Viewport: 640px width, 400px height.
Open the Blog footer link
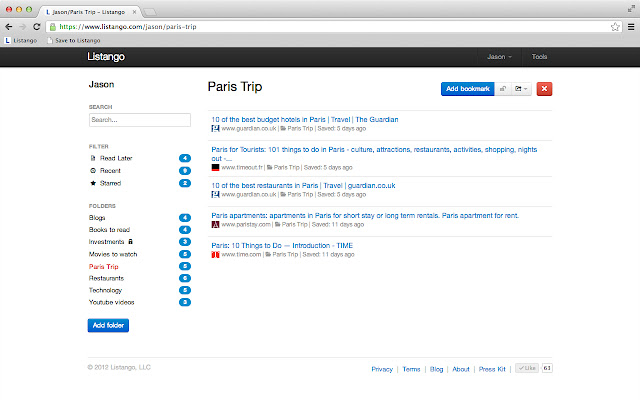(436, 369)
